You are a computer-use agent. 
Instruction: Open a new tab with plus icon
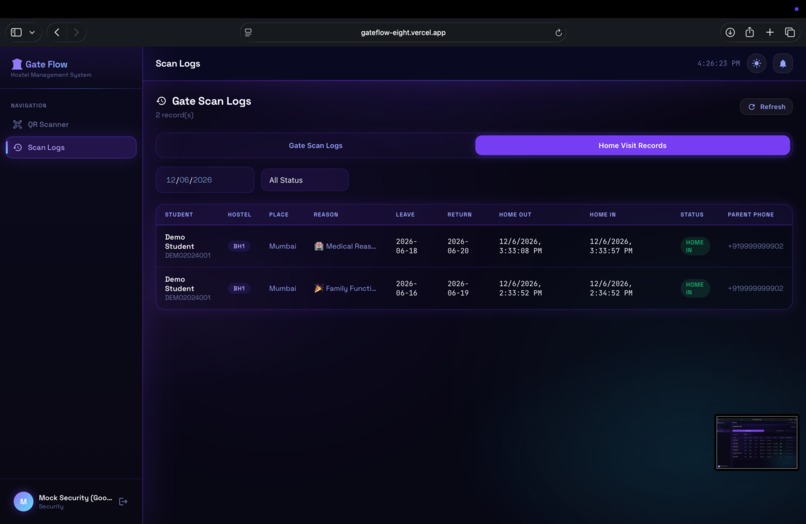pyautogui.click(x=770, y=32)
